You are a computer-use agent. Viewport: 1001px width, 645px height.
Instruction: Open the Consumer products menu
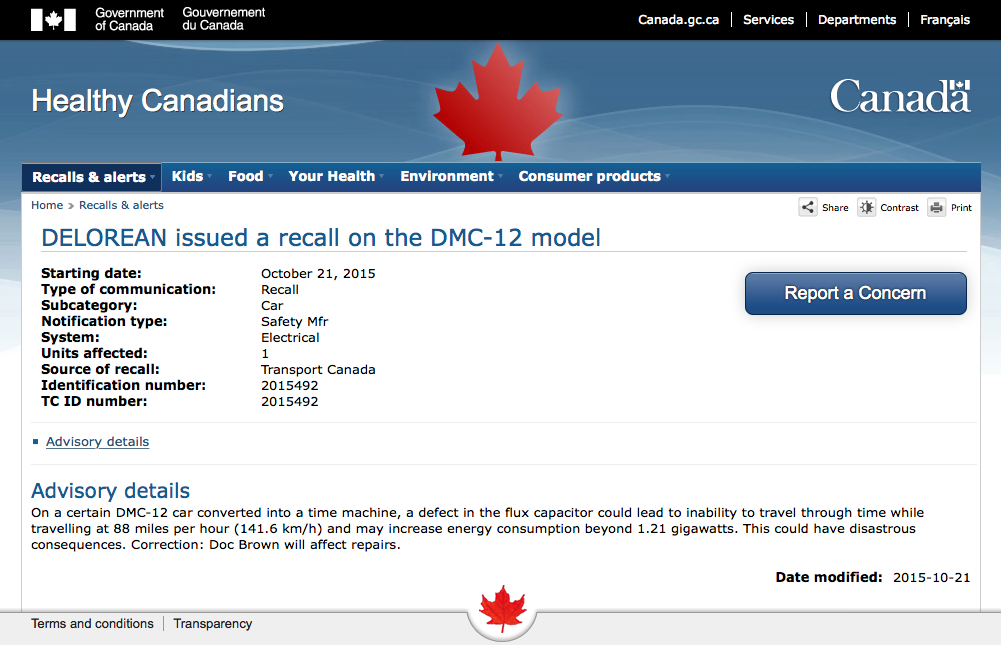click(592, 176)
